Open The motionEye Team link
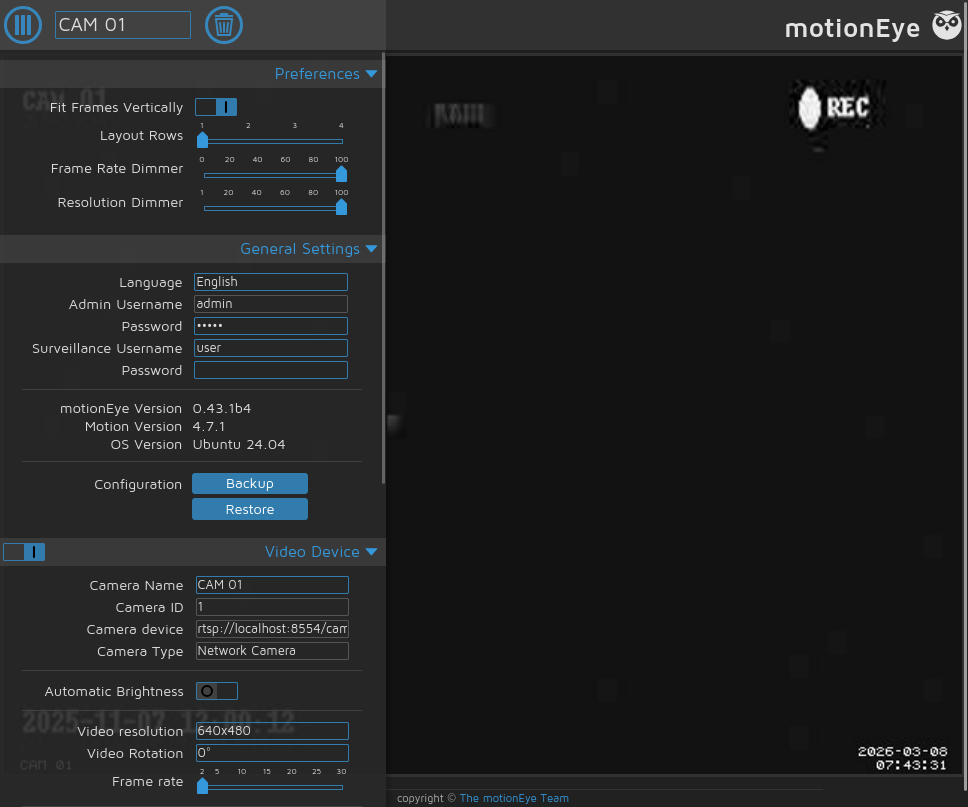Image resolution: width=968 pixels, height=807 pixels. [x=514, y=798]
